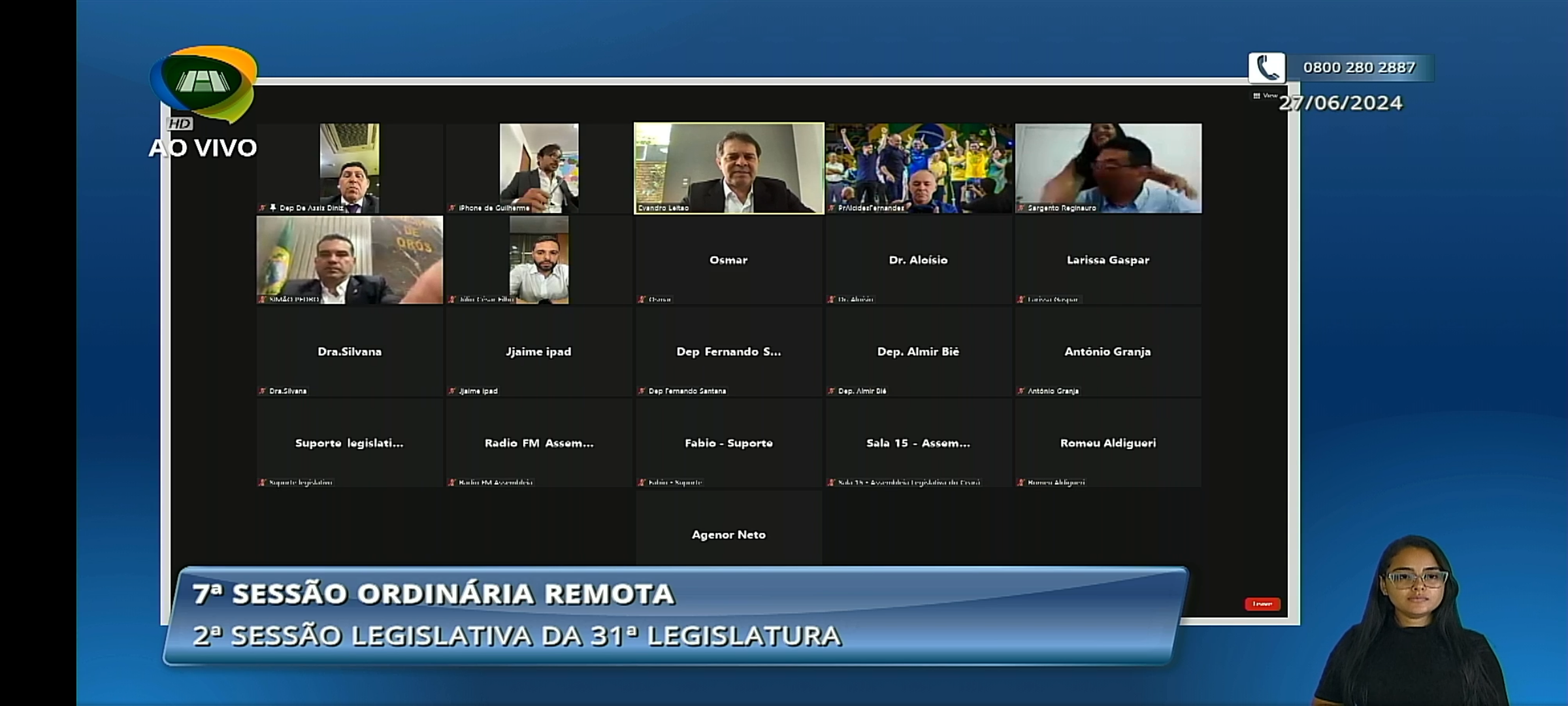1568x706 pixels.
Task: Click muted mic icon on Dra.Silvana tile
Action: [263, 391]
